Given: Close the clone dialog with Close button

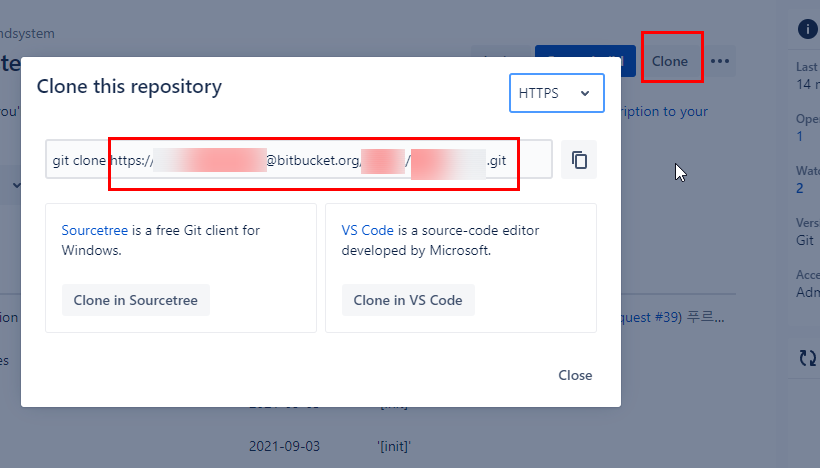Looking at the screenshot, I should [x=575, y=375].
